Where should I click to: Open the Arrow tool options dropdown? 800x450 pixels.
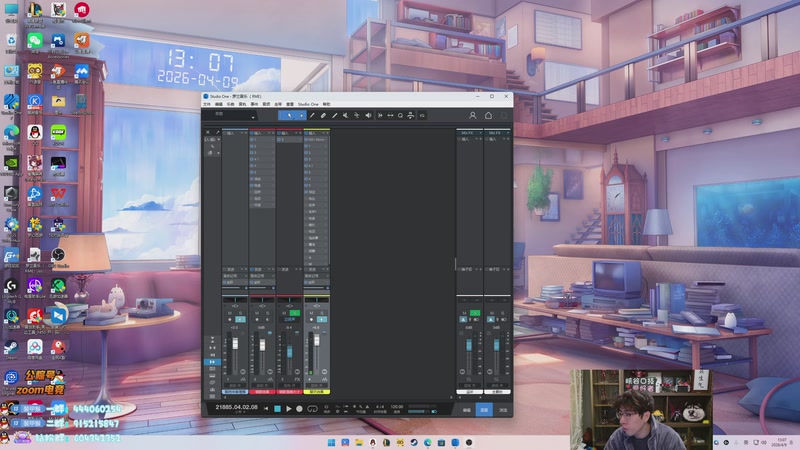pyautogui.click(x=302, y=116)
